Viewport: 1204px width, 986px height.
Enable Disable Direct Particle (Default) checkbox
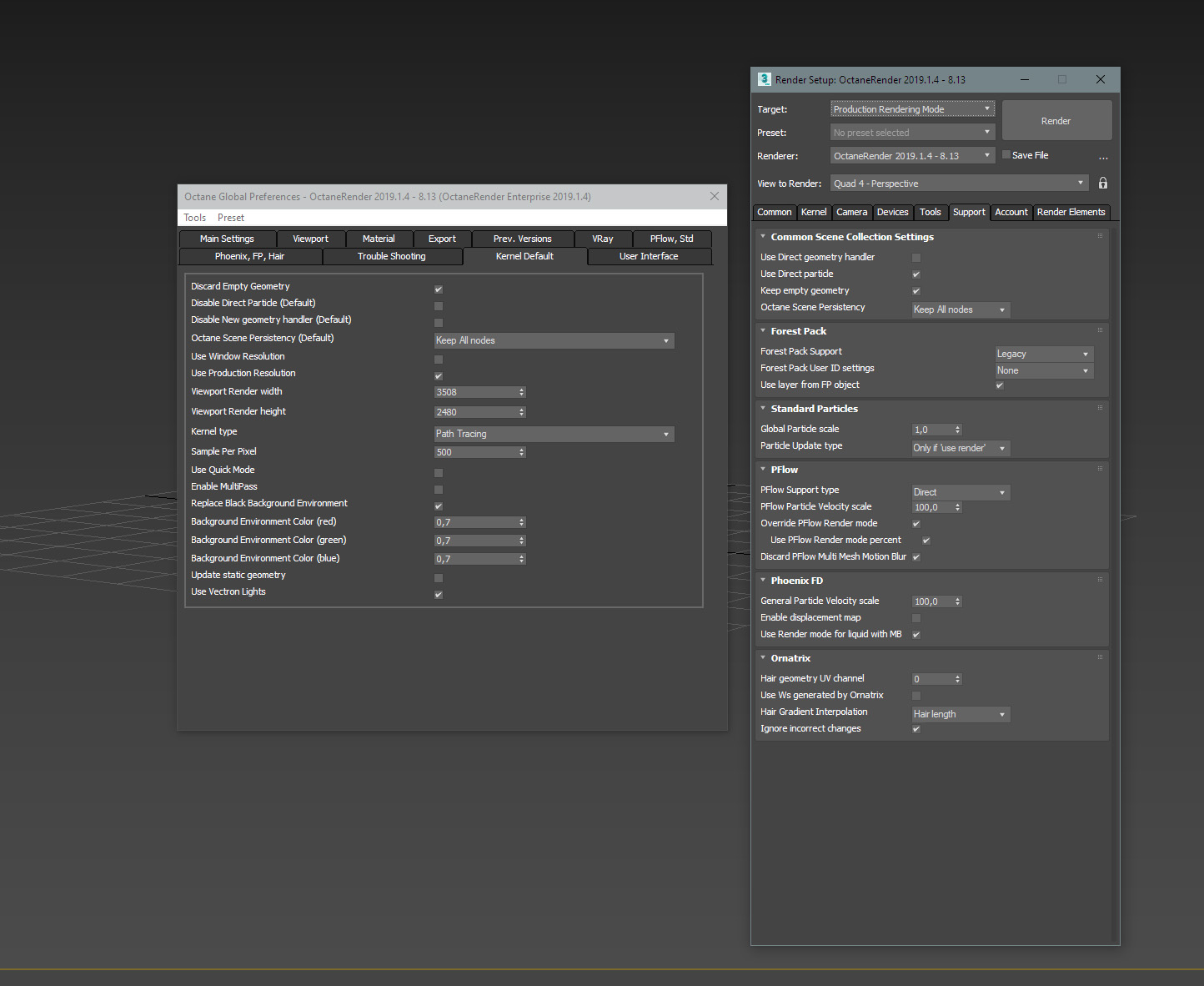tap(439, 306)
